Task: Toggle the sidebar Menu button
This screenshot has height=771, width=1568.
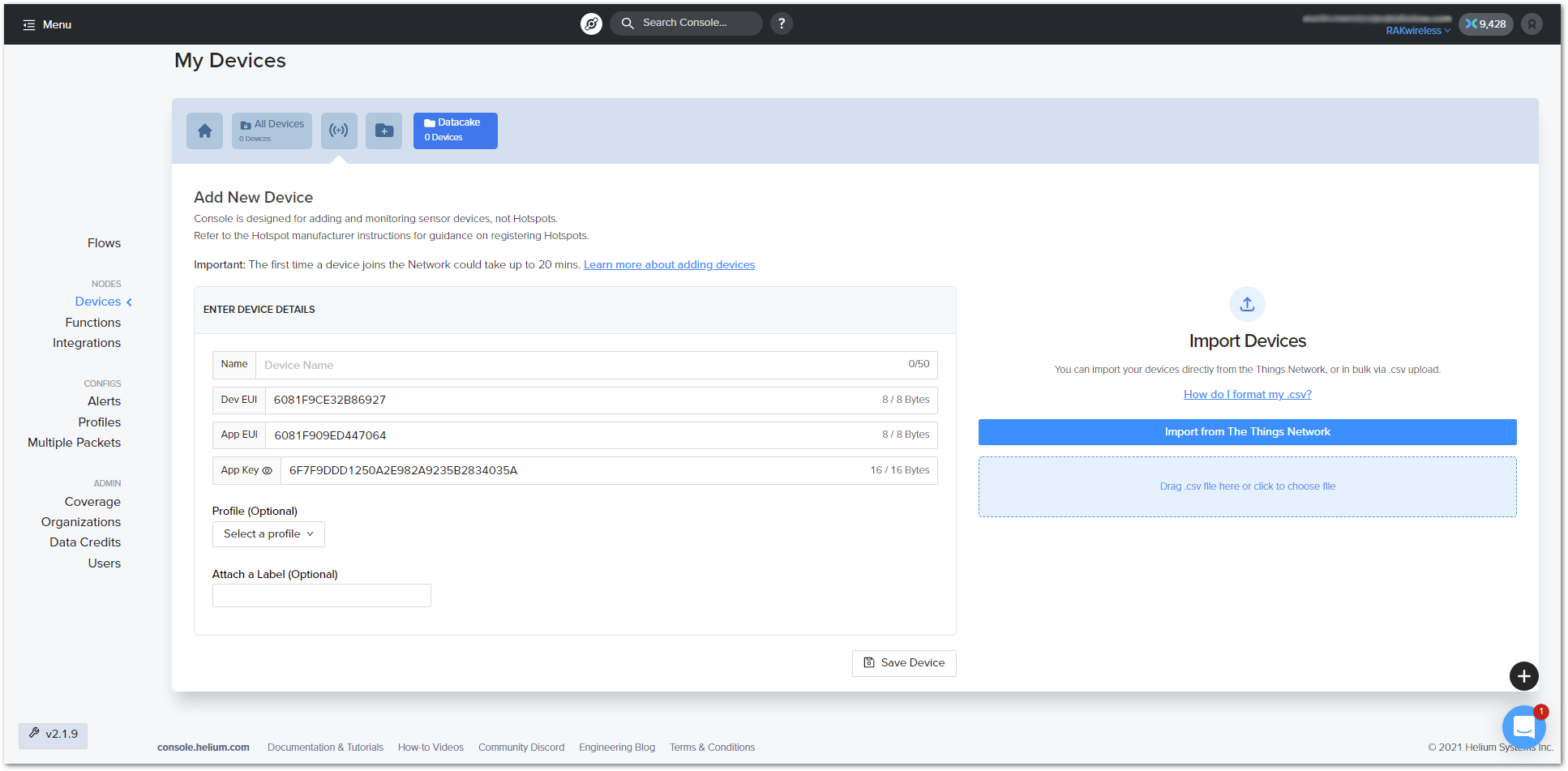Action: pyautogui.click(x=47, y=24)
